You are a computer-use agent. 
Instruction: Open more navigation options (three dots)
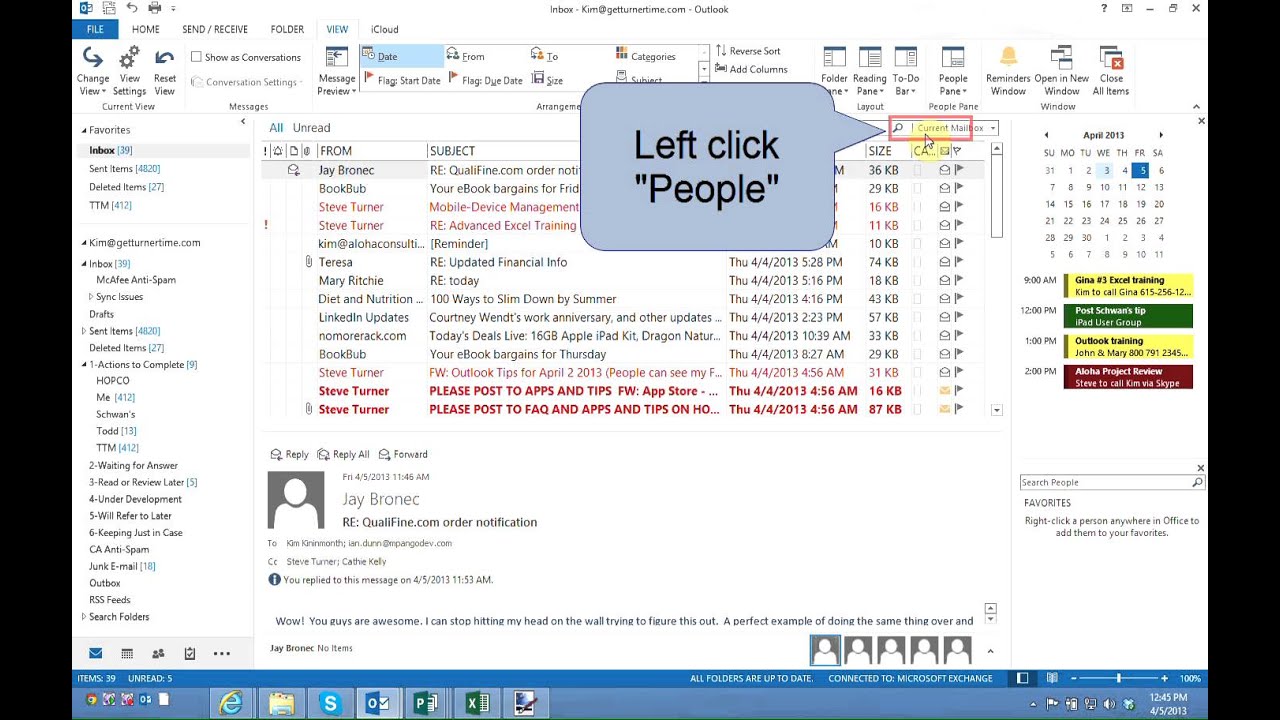coord(222,653)
